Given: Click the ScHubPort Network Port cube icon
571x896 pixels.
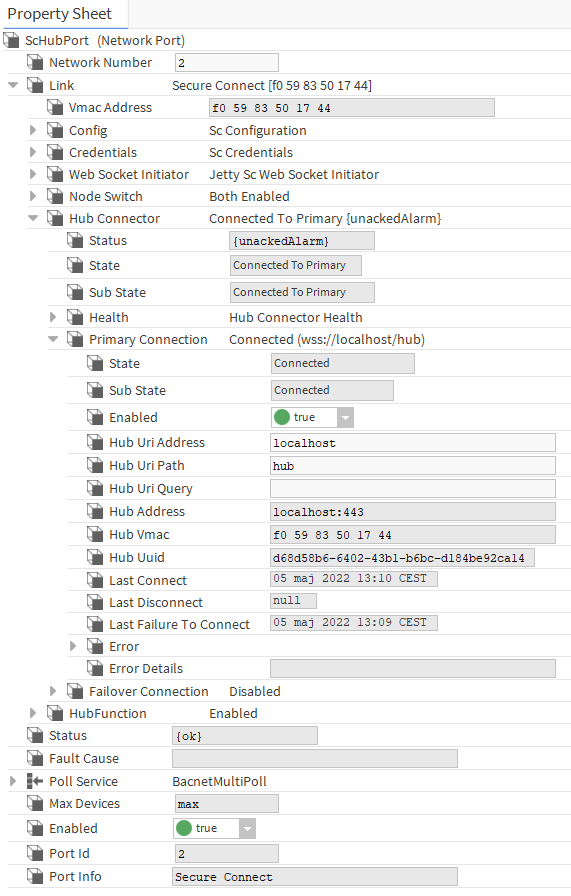Looking at the screenshot, I should [11, 40].
